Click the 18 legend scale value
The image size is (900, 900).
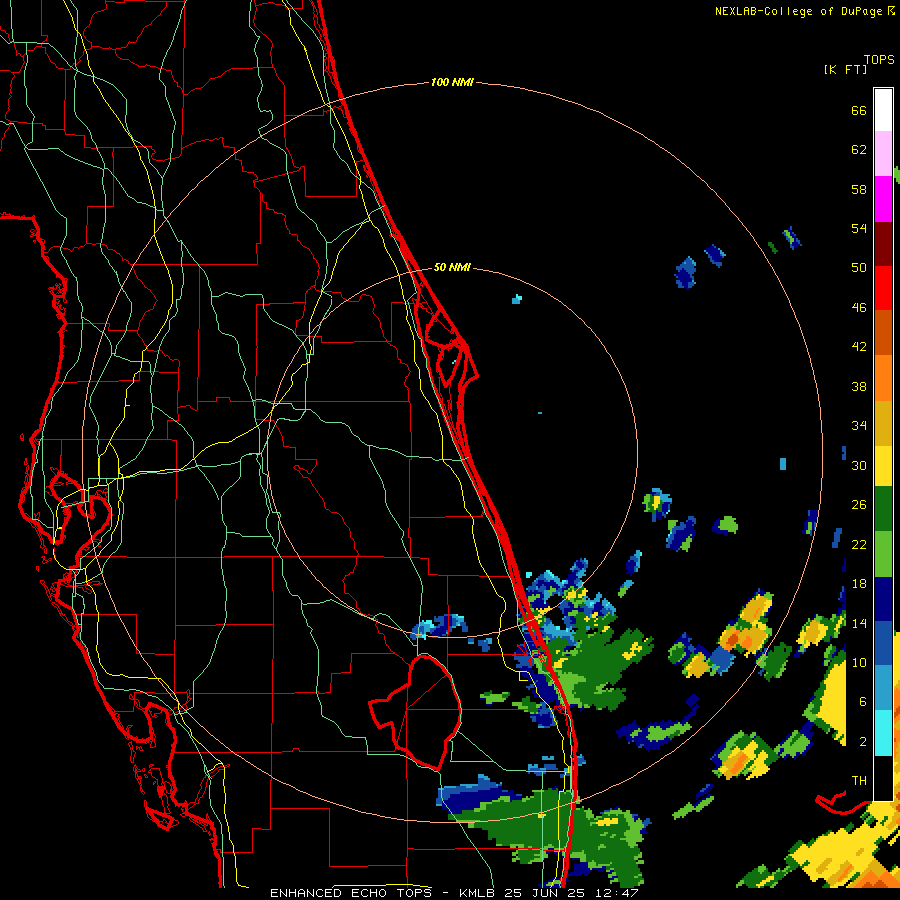point(859,584)
